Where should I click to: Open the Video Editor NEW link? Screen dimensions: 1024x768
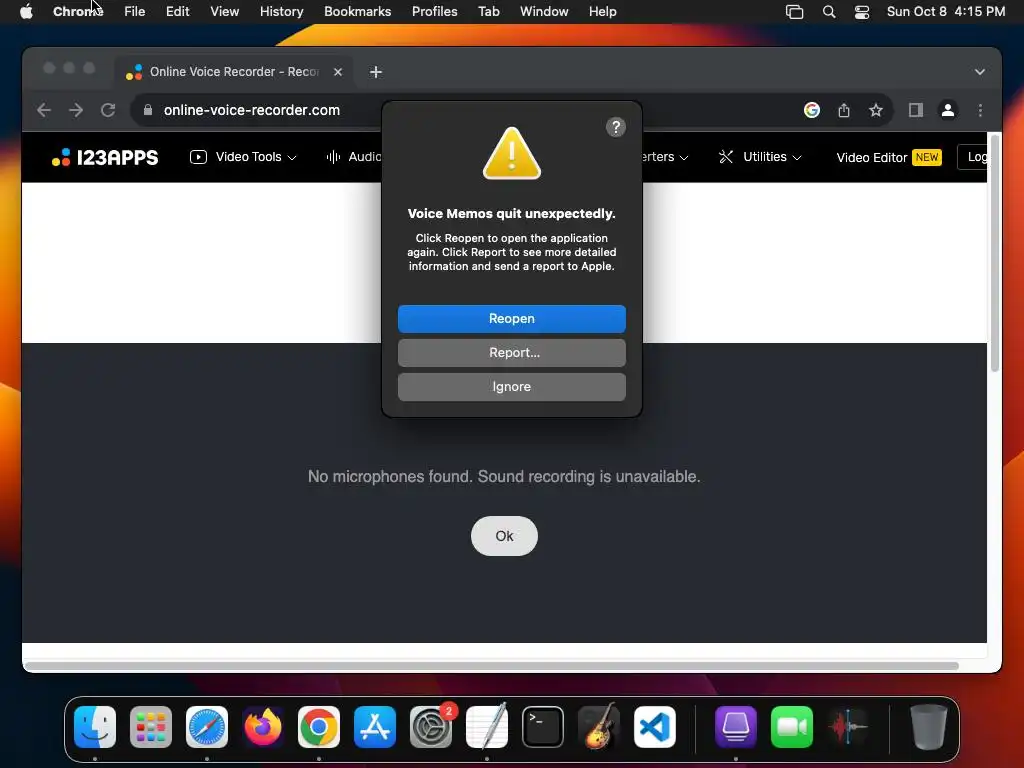pyautogui.click(x=889, y=157)
